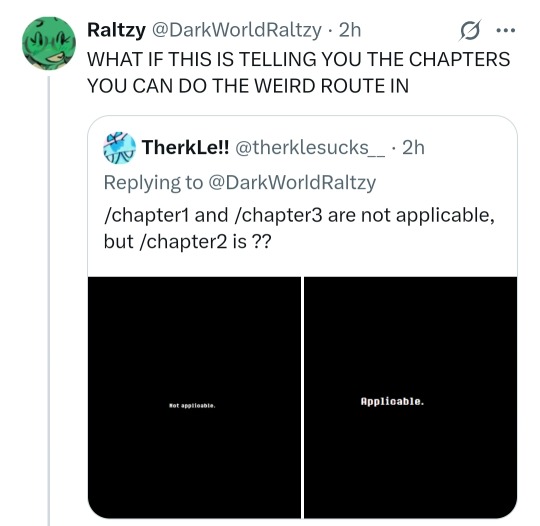Open the 'Not applicable.' image
The width and height of the screenshot is (540, 526).
click(x=194, y=397)
